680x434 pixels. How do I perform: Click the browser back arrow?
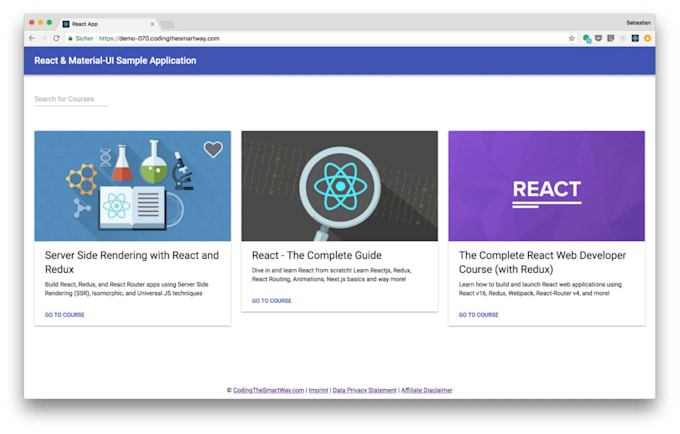click(x=32, y=38)
